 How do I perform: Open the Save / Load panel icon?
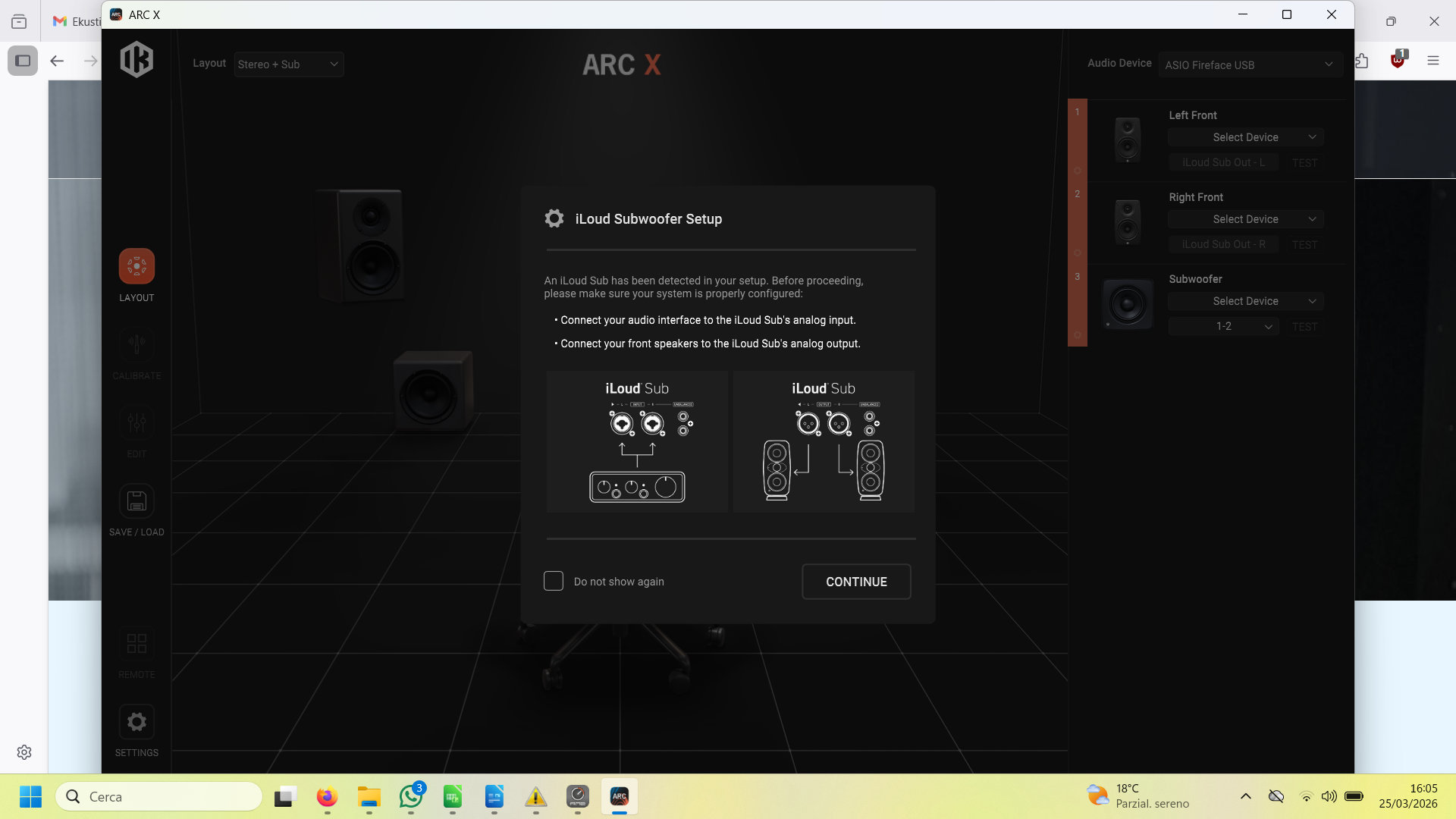(136, 501)
